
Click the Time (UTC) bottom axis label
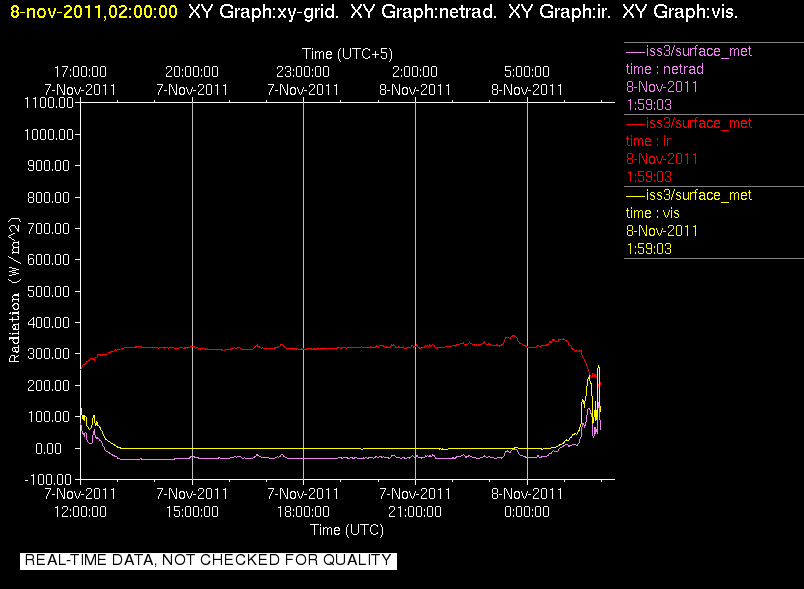[x=347, y=530]
